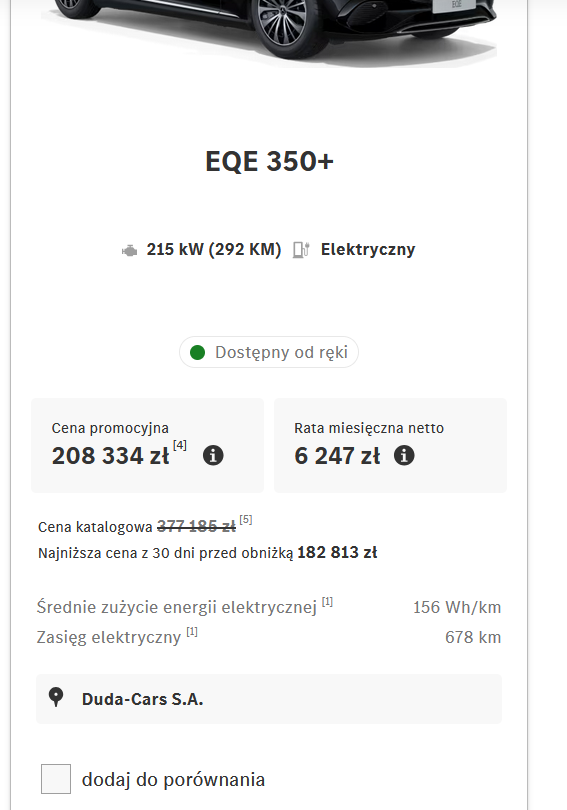Open the EQE 350+ model title

(269, 161)
